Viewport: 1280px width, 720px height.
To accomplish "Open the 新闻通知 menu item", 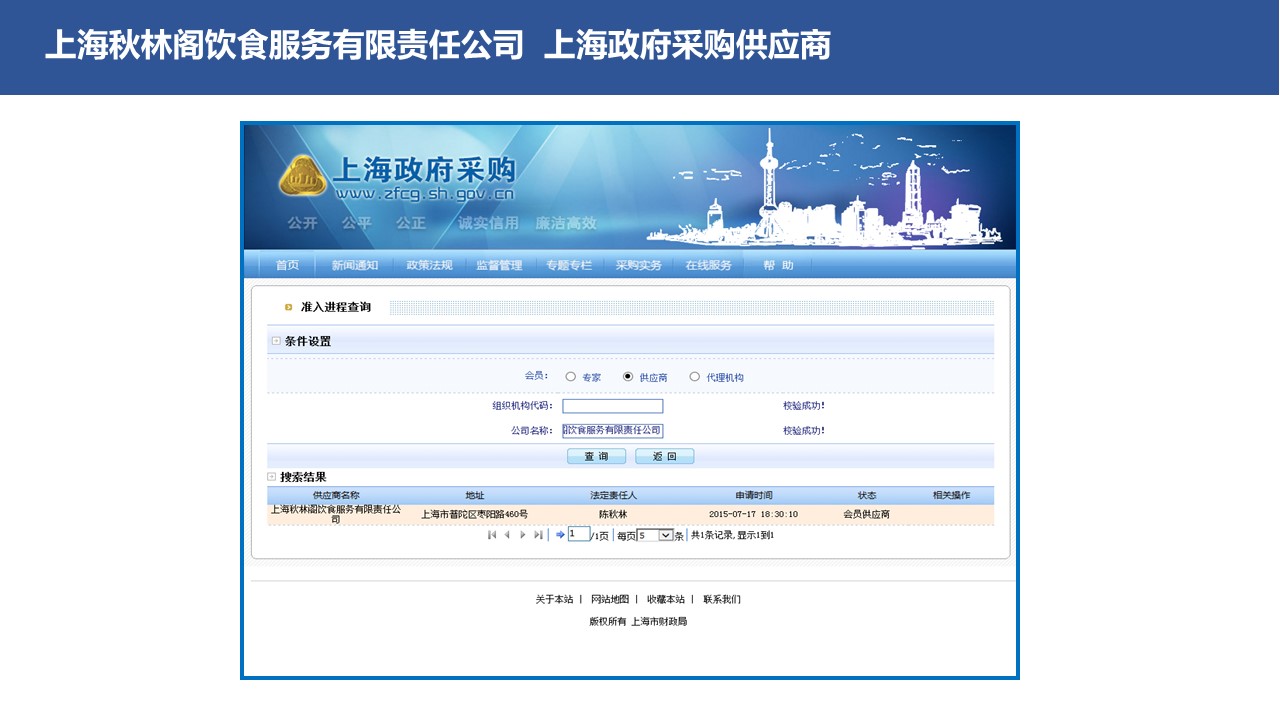I will (x=355, y=265).
